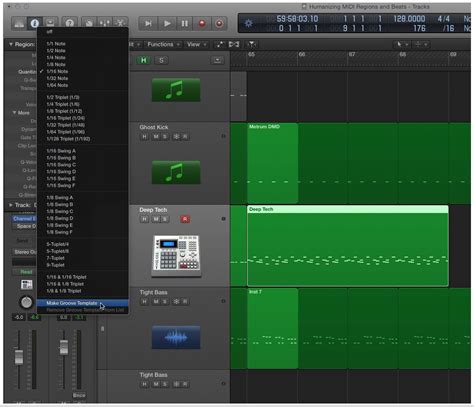
Task: Open the Editors scissors button
Action: tap(120, 23)
